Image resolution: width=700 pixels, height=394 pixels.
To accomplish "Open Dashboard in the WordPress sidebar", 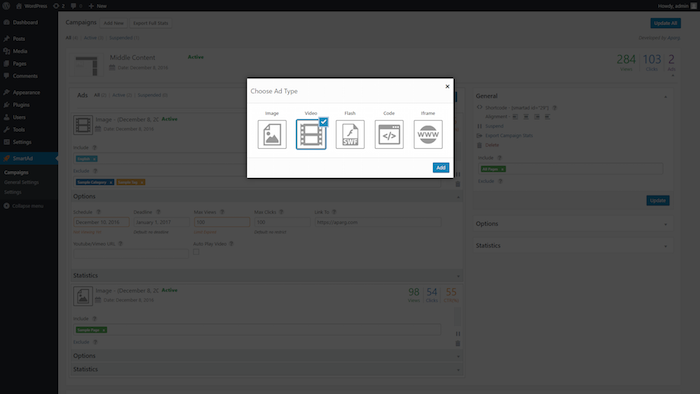I will click(x=25, y=22).
